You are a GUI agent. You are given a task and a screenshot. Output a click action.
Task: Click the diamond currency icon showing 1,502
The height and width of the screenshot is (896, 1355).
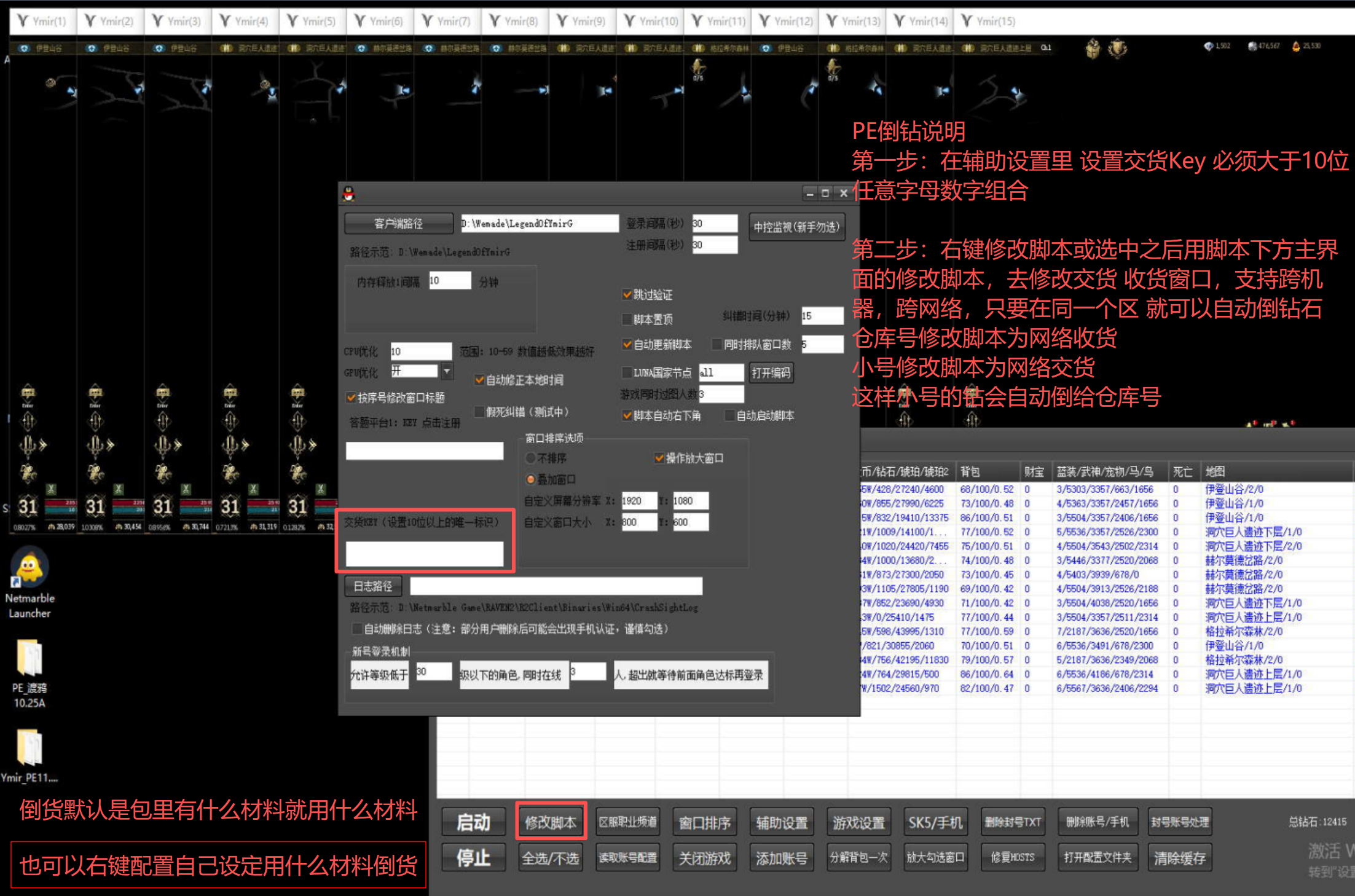pos(1208,46)
